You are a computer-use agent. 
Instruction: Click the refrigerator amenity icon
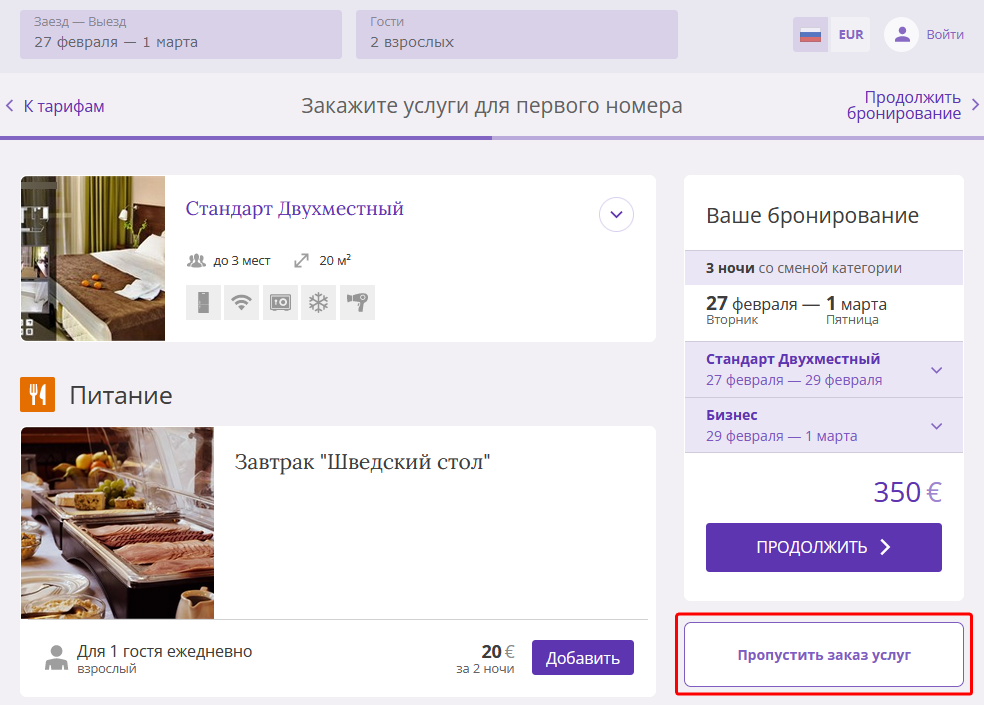point(203,303)
